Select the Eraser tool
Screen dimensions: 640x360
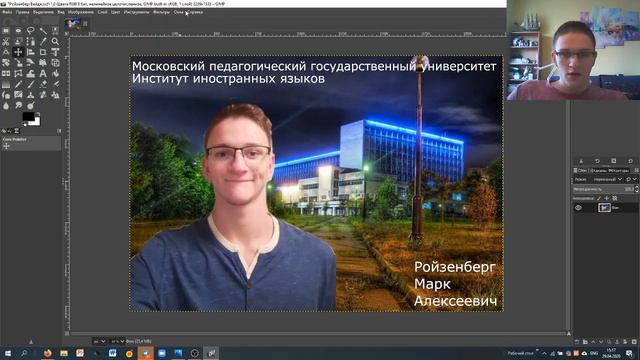point(43,84)
